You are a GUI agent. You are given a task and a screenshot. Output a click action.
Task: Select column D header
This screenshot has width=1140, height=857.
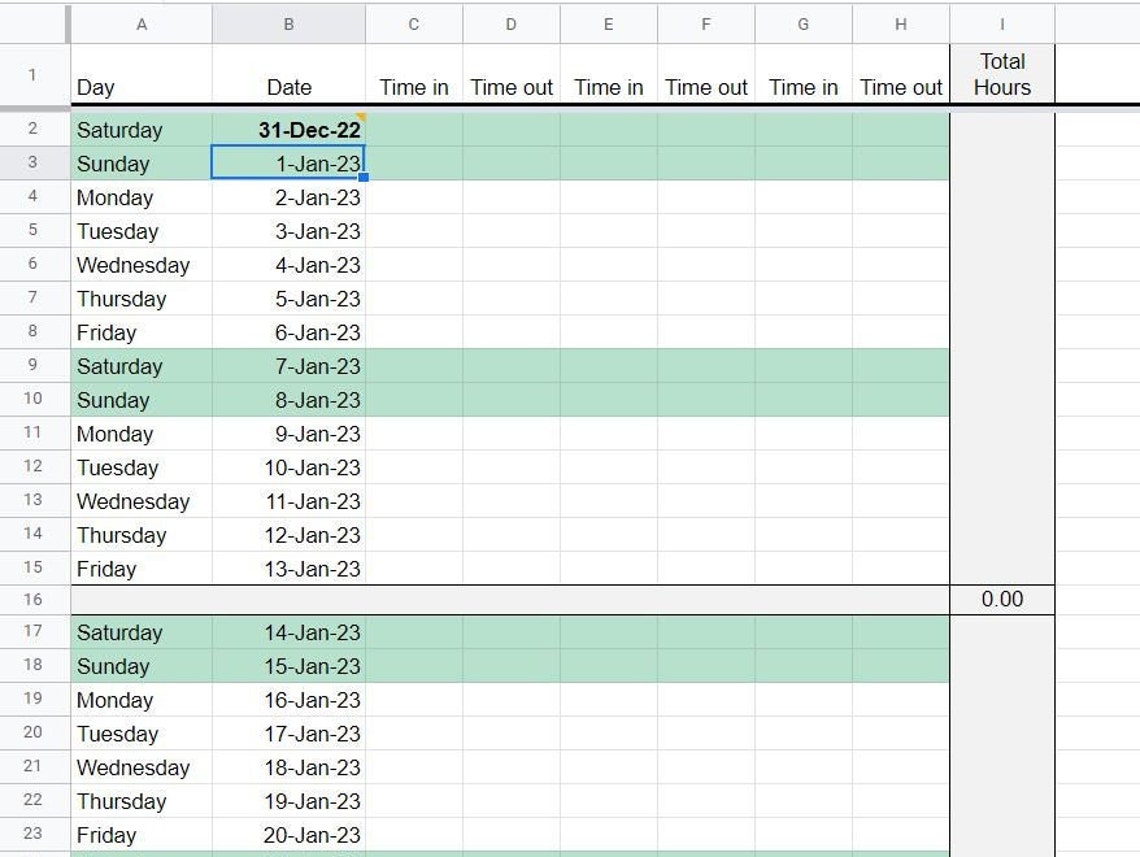tap(511, 24)
